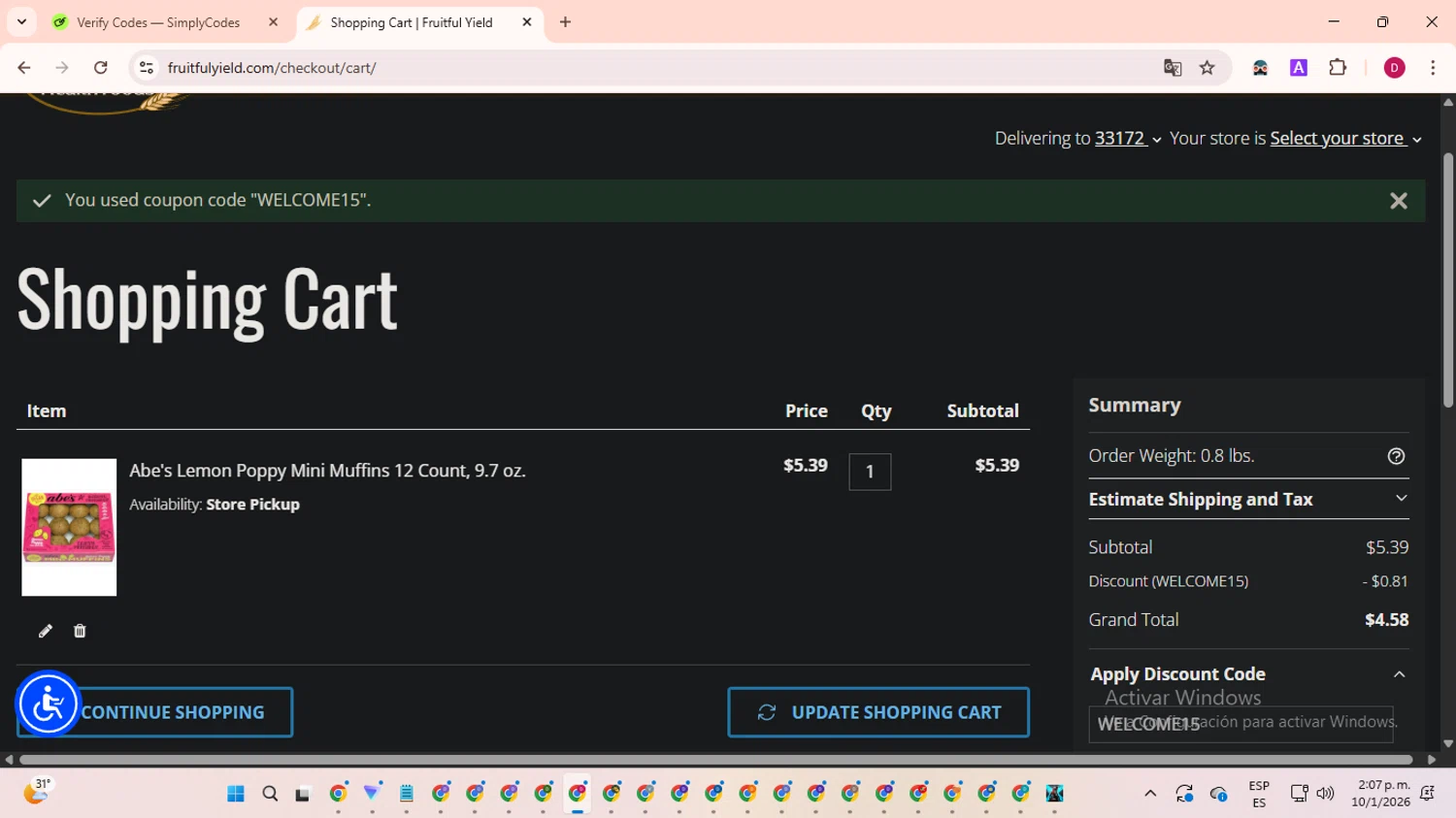Click the horizontal page scrollbar
Image resolution: width=1456 pixels, height=818 pixels.
click(x=716, y=760)
